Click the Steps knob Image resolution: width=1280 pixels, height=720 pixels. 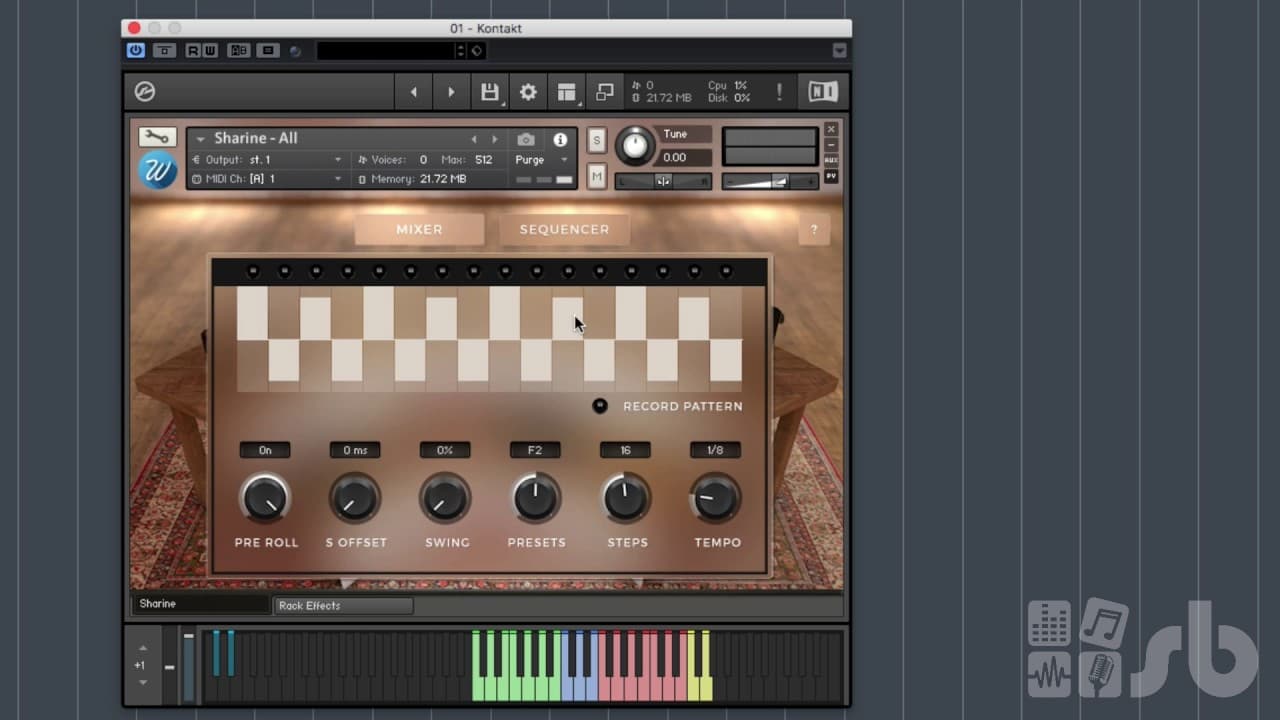pos(625,498)
